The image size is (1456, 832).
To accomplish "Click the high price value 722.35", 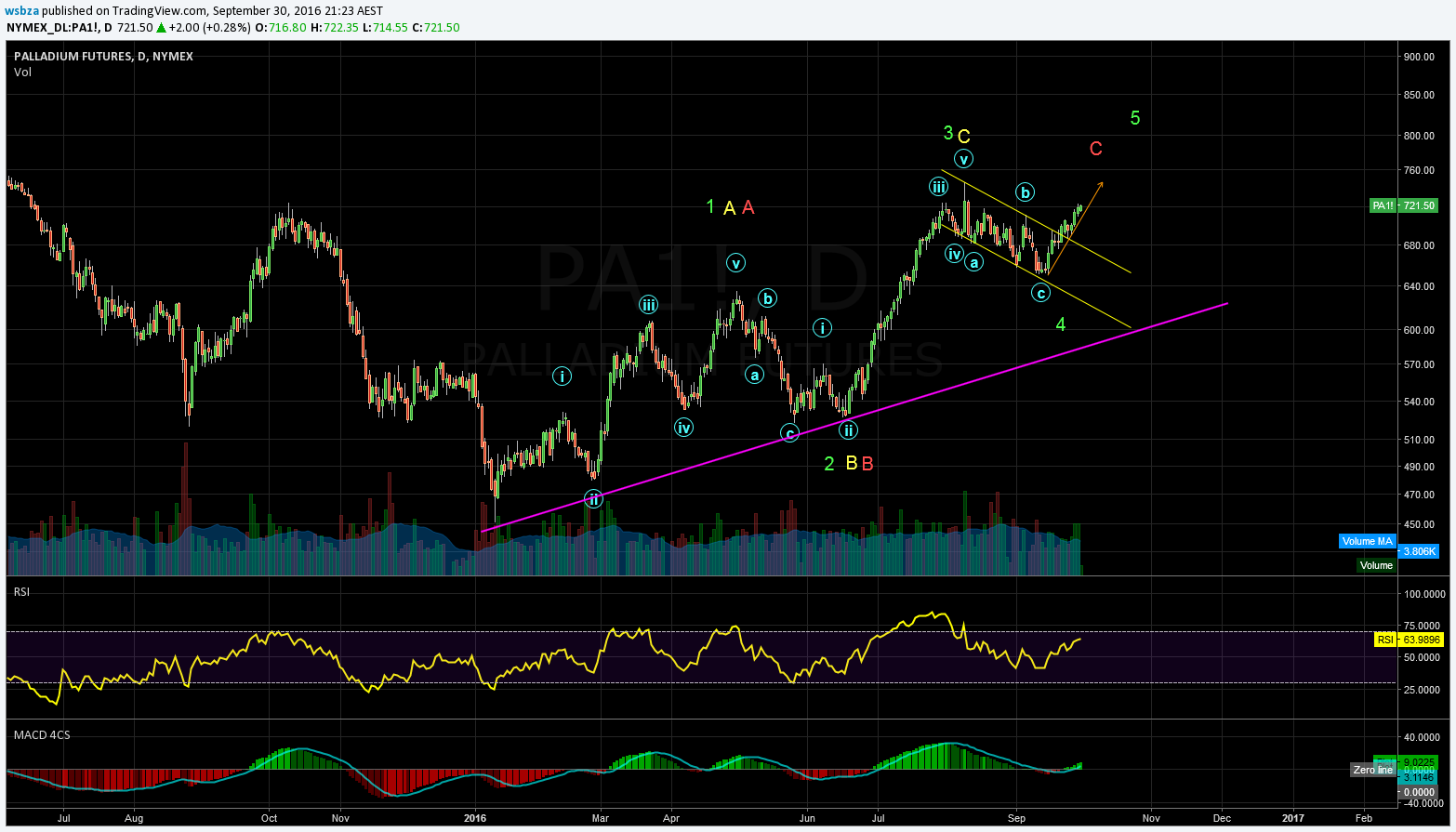I will click(x=341, y=27).
